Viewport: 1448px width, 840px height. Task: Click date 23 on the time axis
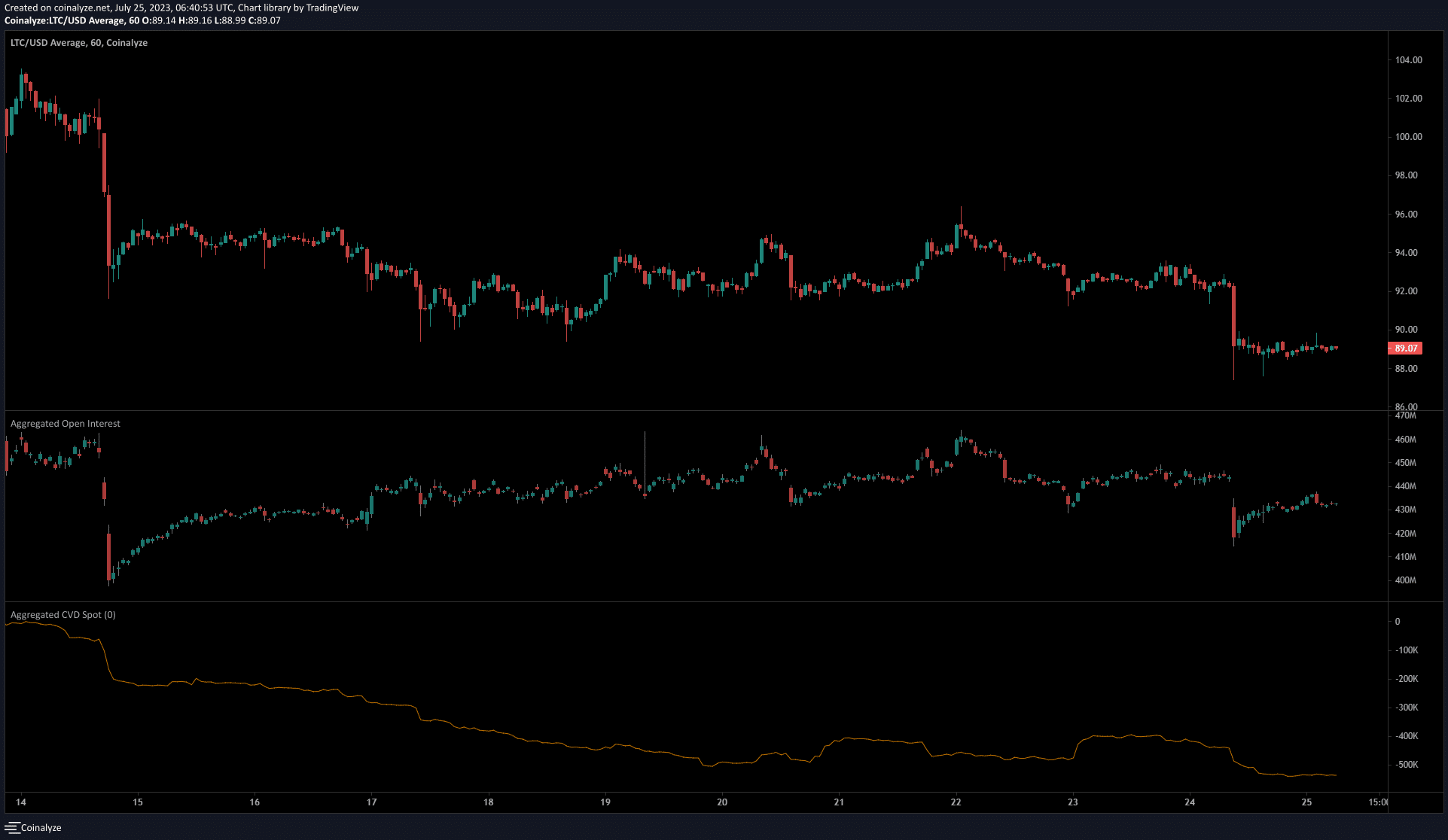click(x=1073, y=802)
